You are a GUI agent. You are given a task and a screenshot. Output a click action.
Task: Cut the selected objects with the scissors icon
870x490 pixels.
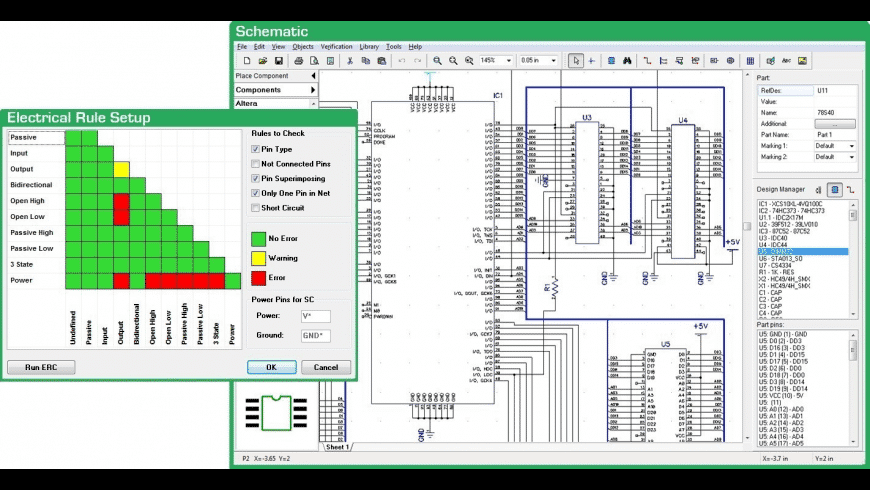350,60
